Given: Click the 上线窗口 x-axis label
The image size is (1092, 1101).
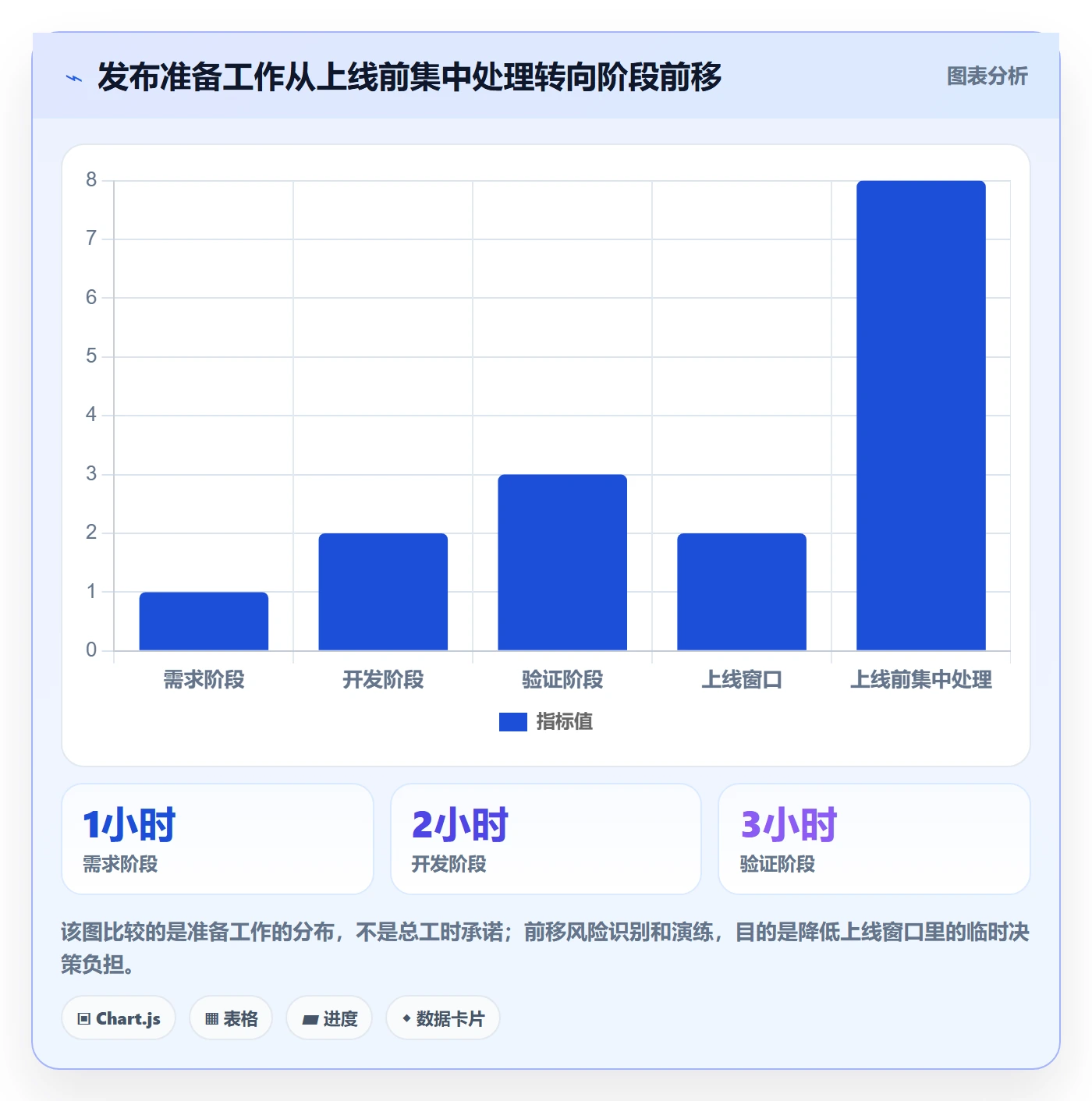Looking at the screenshot, I should point(742,680).
